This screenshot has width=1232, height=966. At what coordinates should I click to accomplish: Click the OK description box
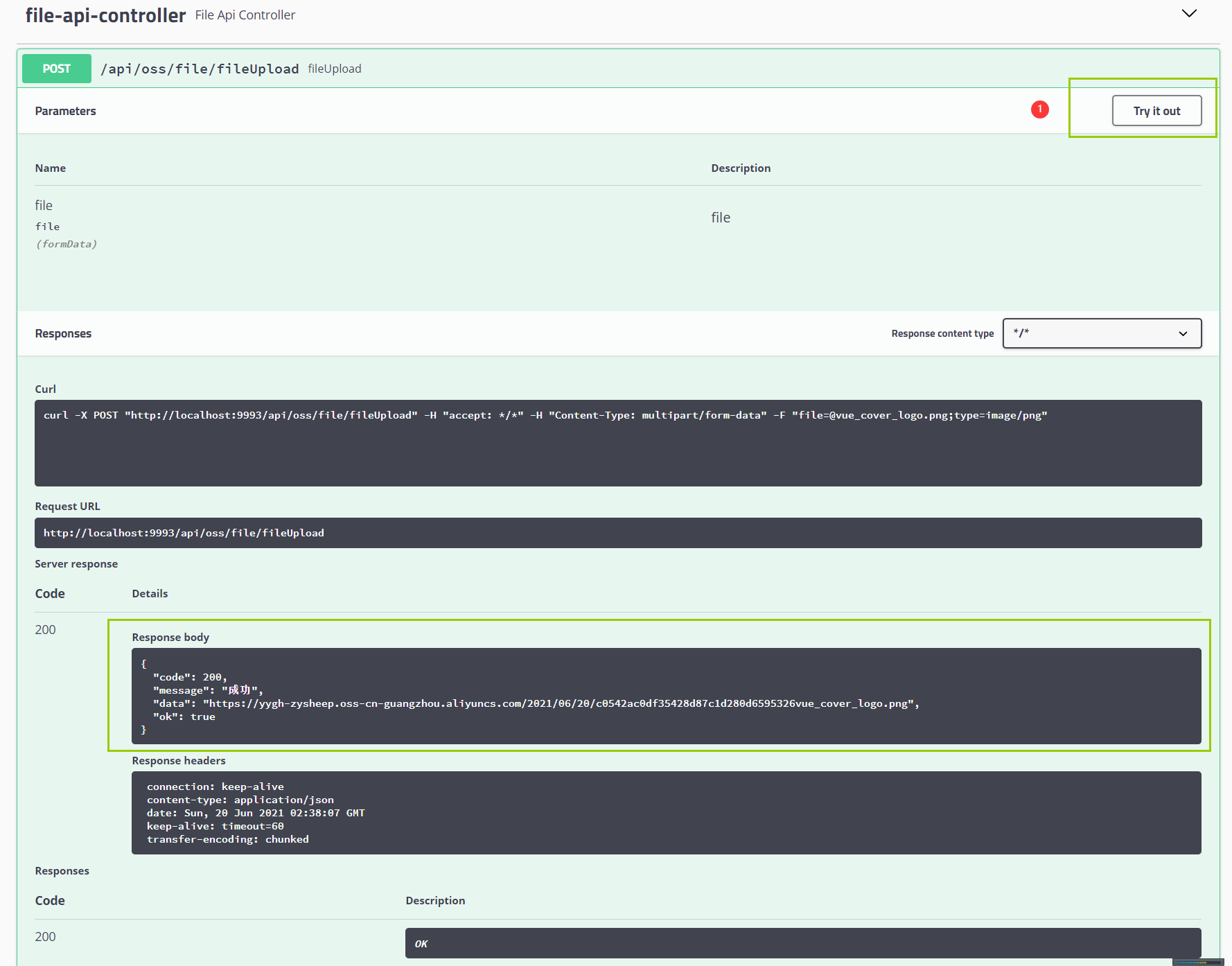point(803,943)
